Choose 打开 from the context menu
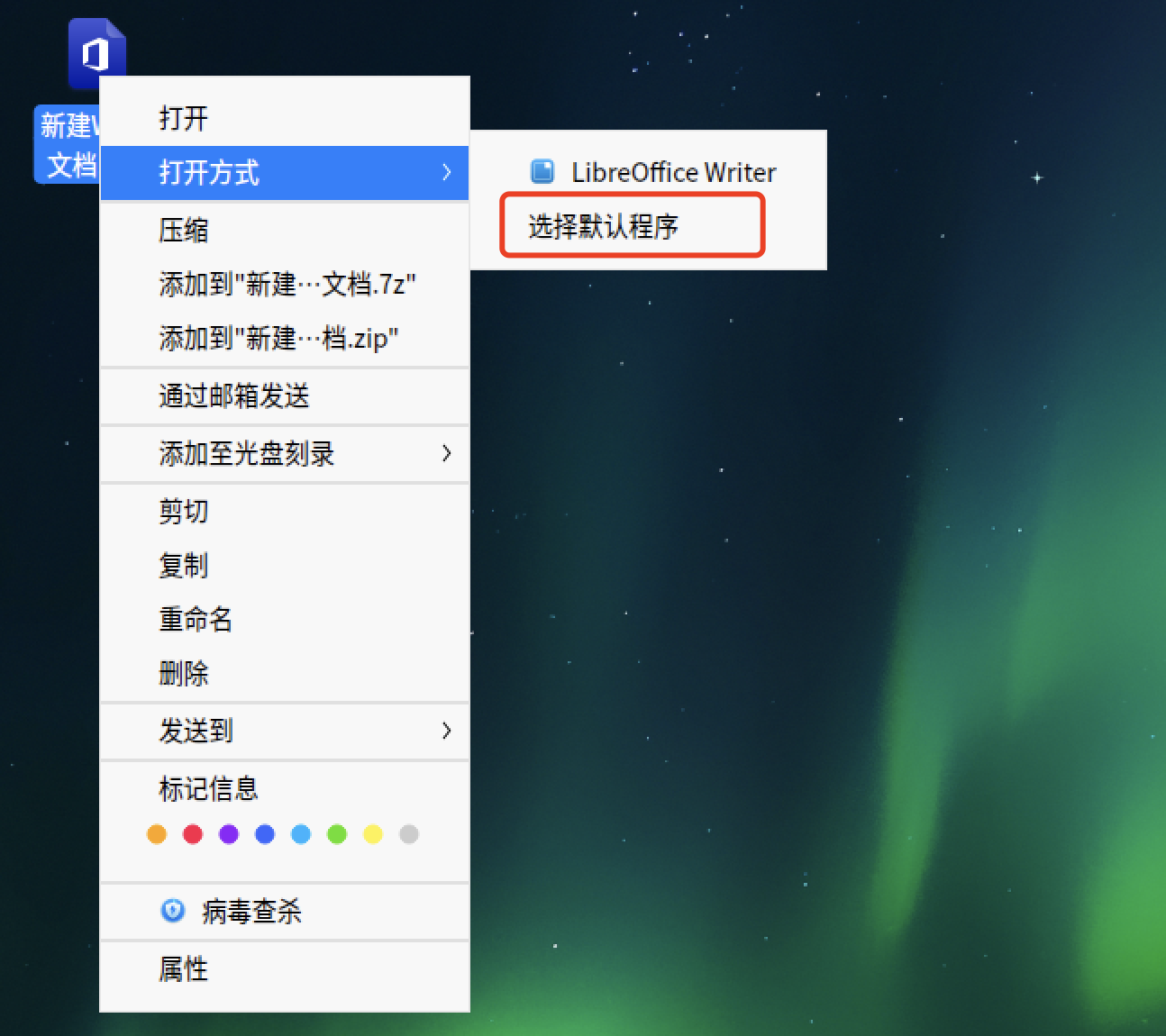Viewport: 1166px width, 1036px height. [x=183, y=117]
